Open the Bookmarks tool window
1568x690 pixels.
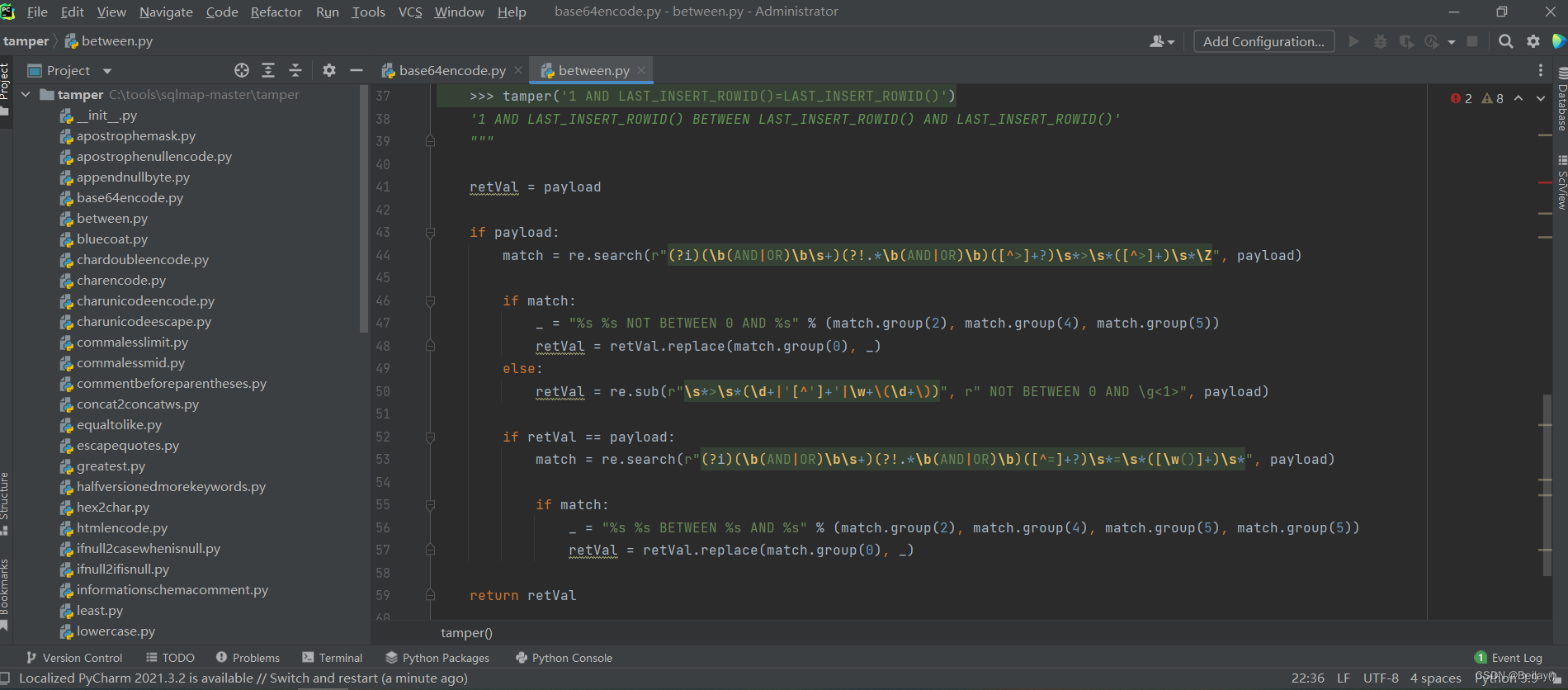(5, 594)
